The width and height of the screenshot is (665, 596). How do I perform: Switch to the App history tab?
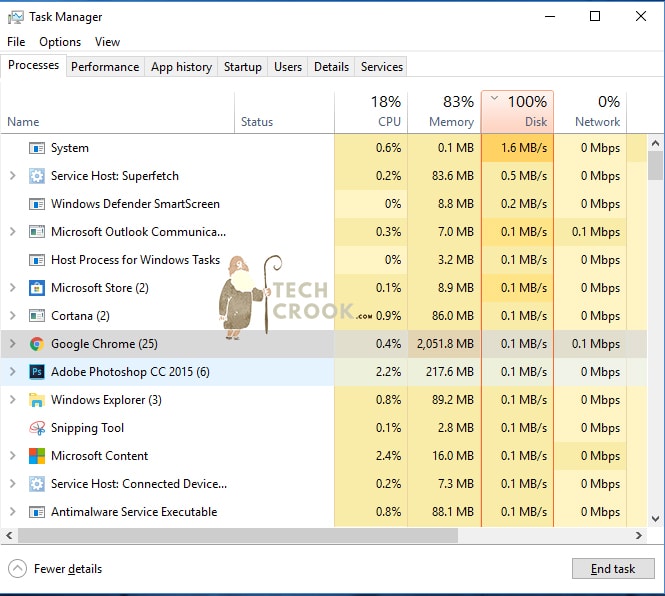click(182, 67)
